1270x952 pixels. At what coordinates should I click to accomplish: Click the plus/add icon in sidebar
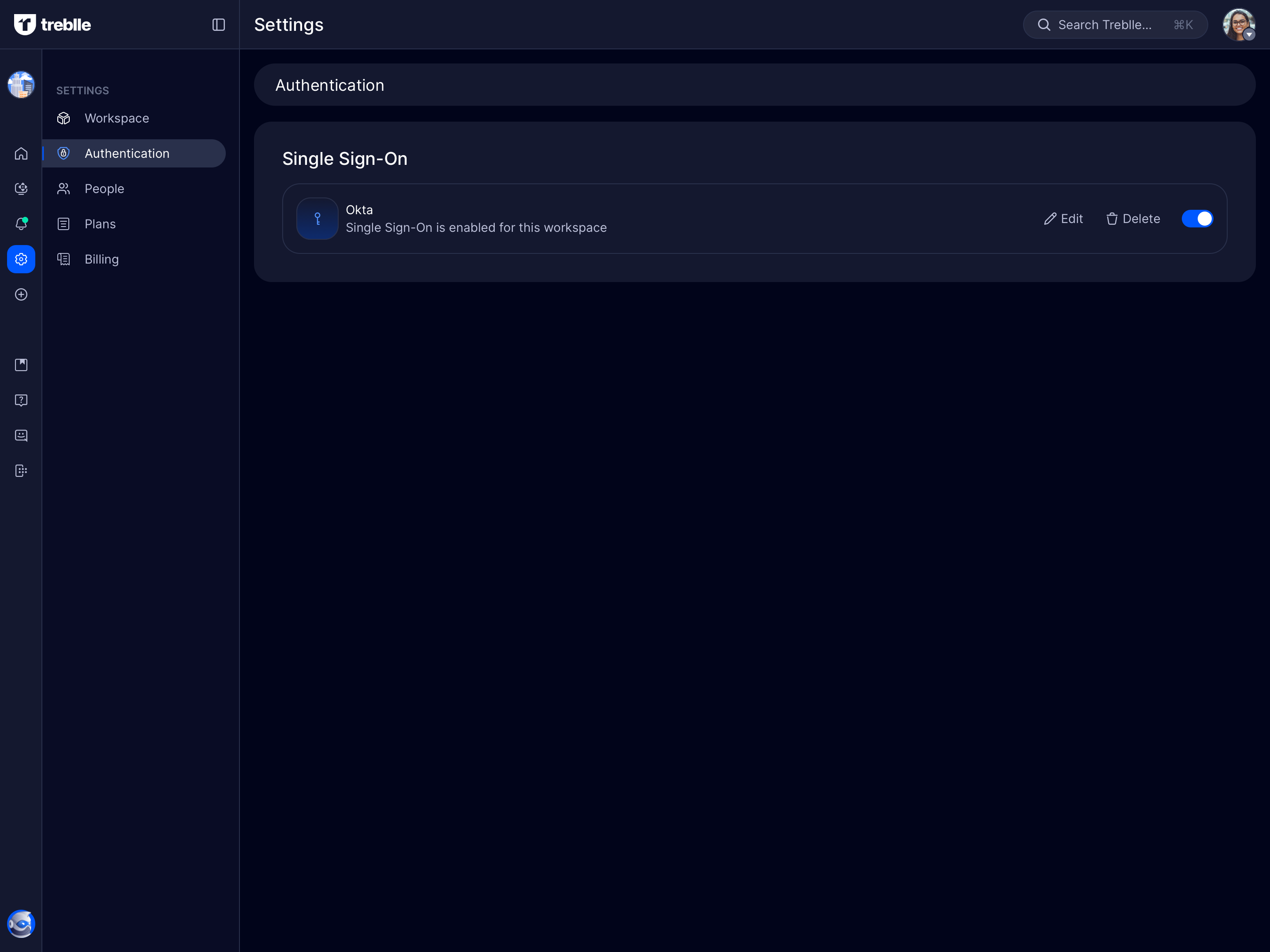tap(21, 294)
